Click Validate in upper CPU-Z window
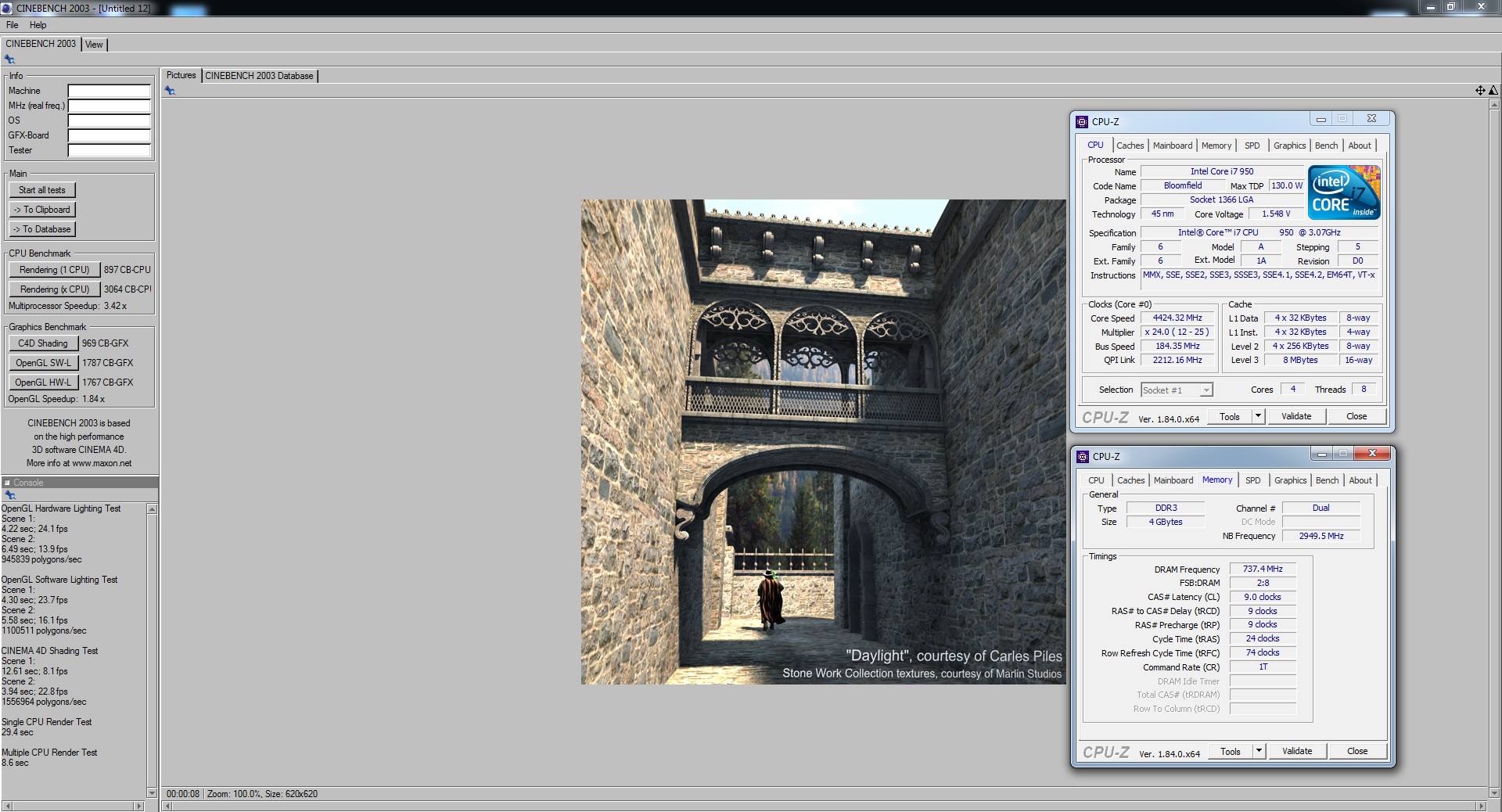 1296,416
